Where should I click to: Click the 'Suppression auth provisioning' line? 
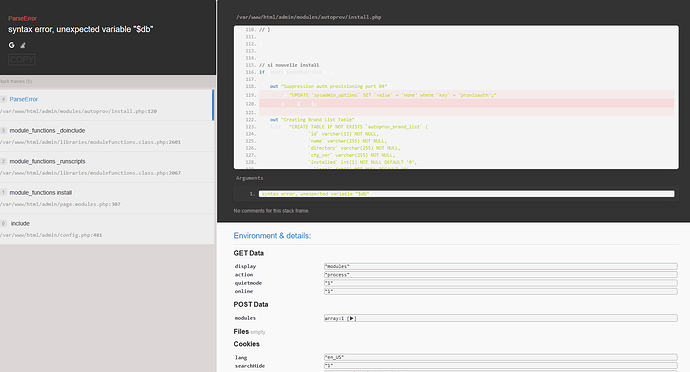click(x=329, y=86)
